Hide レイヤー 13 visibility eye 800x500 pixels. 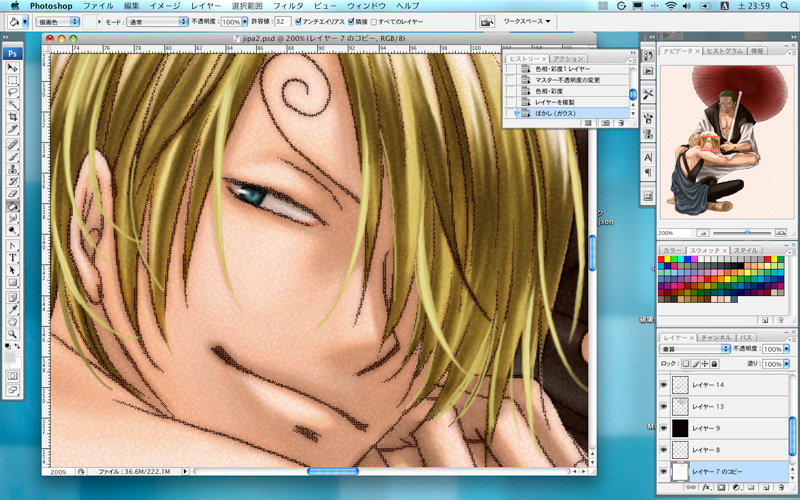[x=663, y=407]
